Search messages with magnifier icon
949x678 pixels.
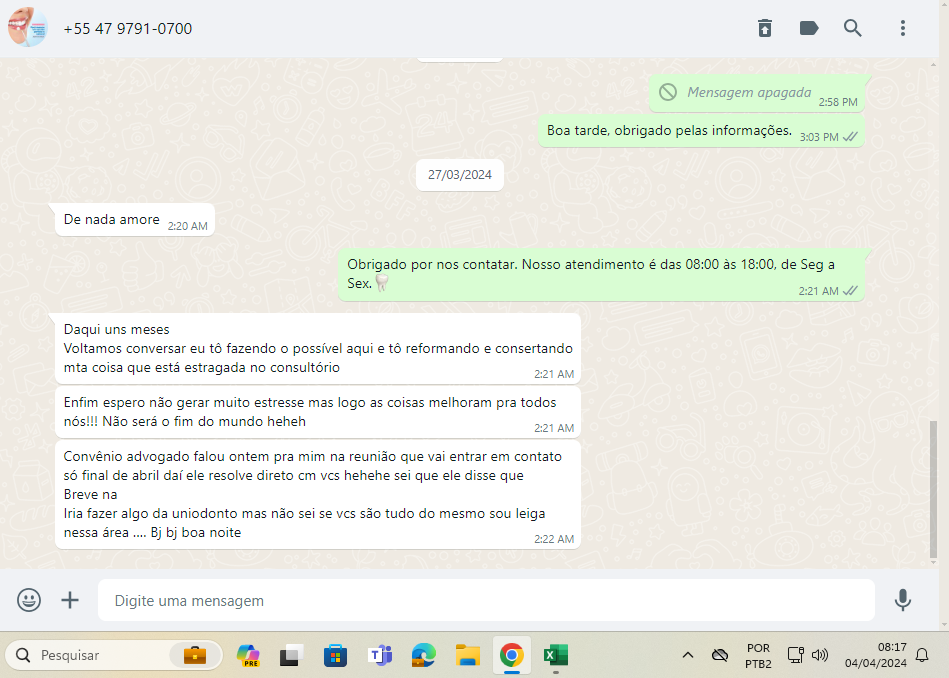(x=853, y=28)
